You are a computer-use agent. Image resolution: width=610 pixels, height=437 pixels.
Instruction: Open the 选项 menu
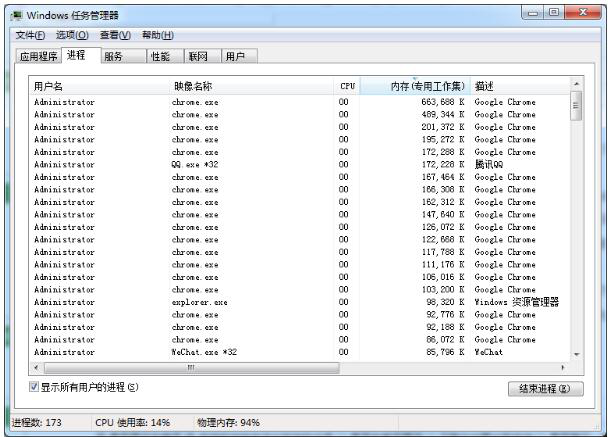[x=72, y=35]
